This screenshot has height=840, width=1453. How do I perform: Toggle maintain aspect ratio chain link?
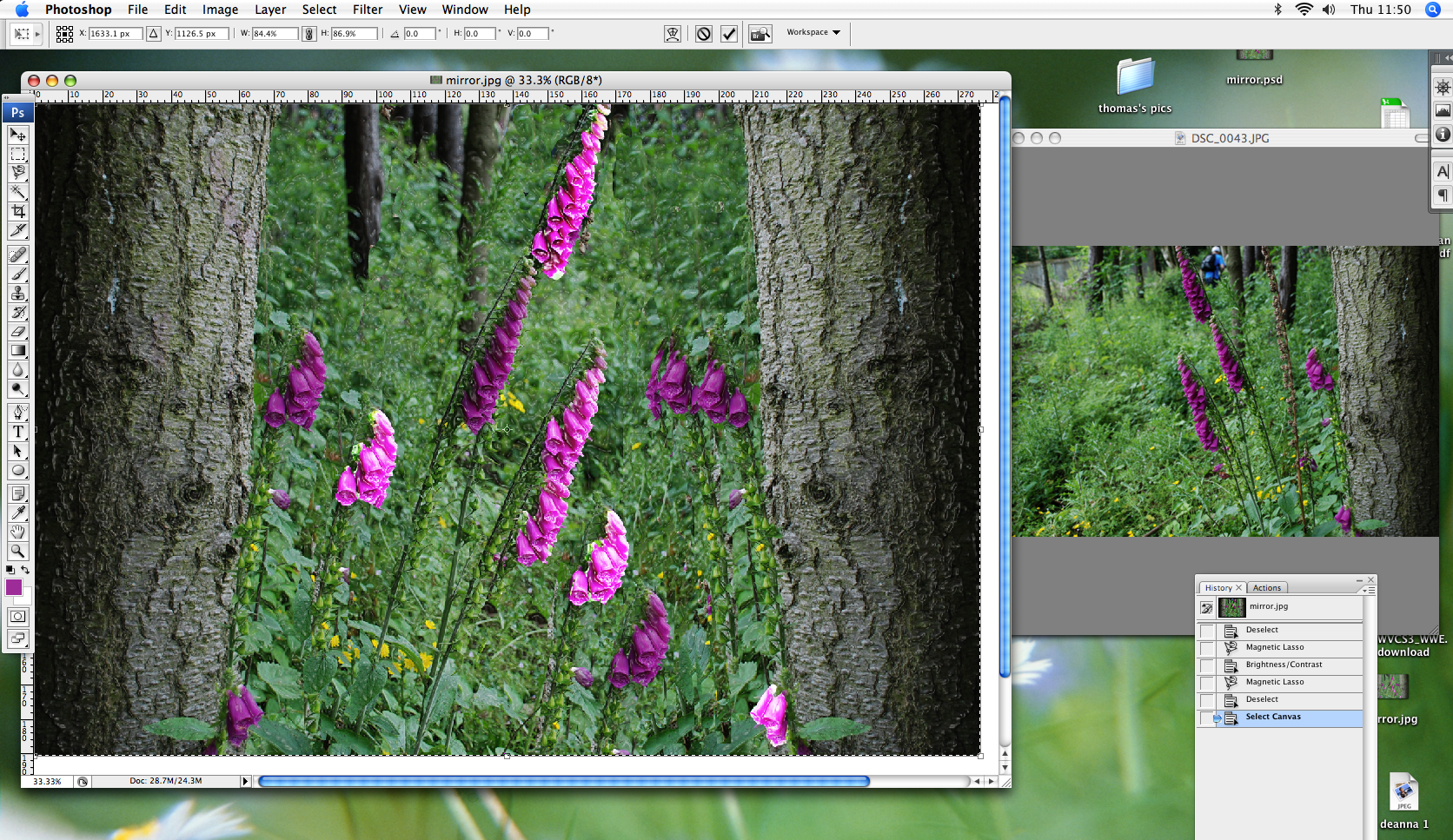point(309,34)
